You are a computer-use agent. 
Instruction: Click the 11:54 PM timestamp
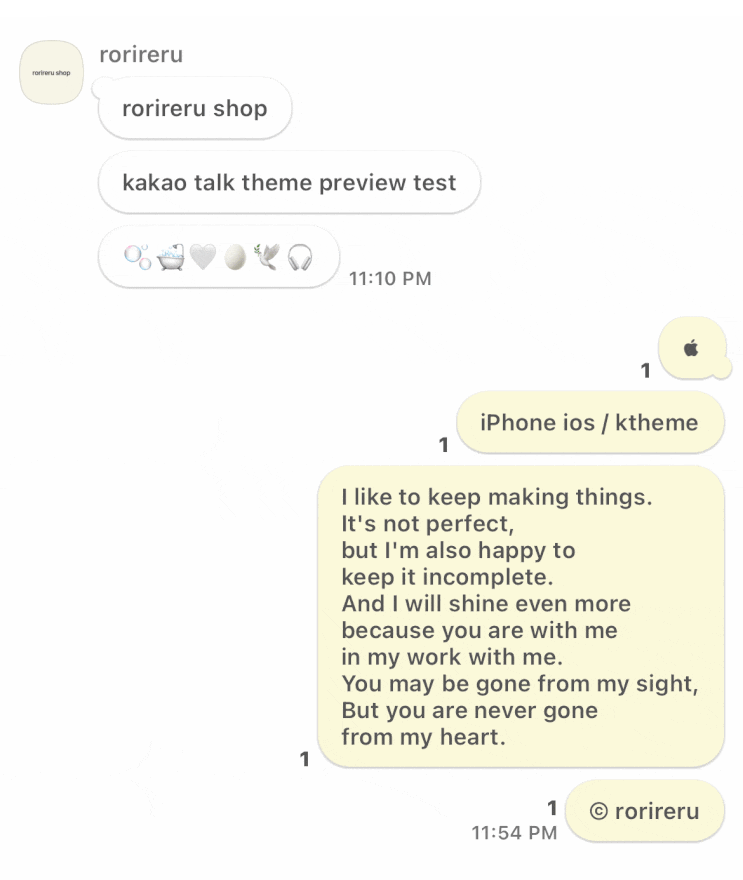[514, 833]
